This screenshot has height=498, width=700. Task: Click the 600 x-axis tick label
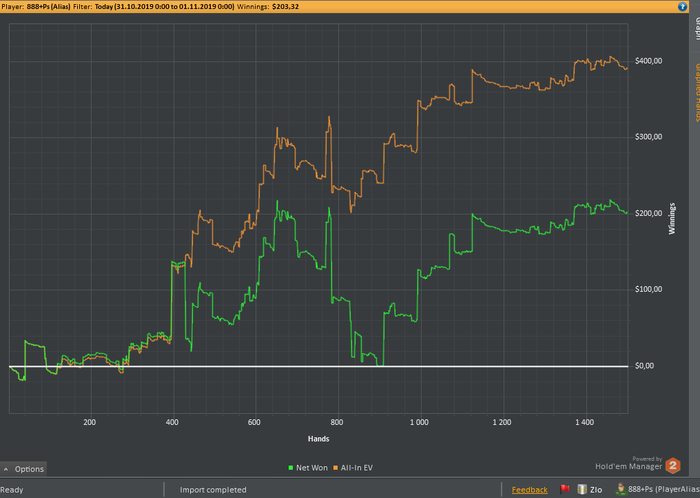coord(254,422)
